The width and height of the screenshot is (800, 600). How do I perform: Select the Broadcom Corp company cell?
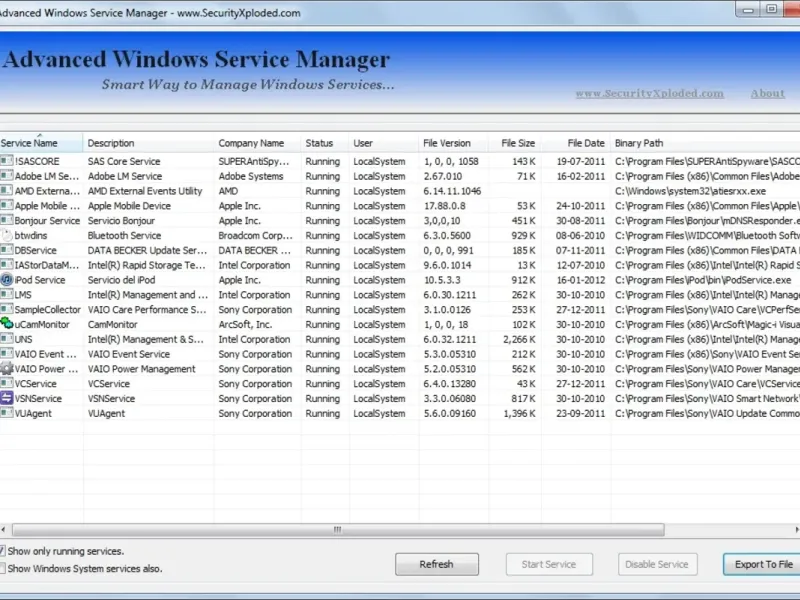pos(256,235)
